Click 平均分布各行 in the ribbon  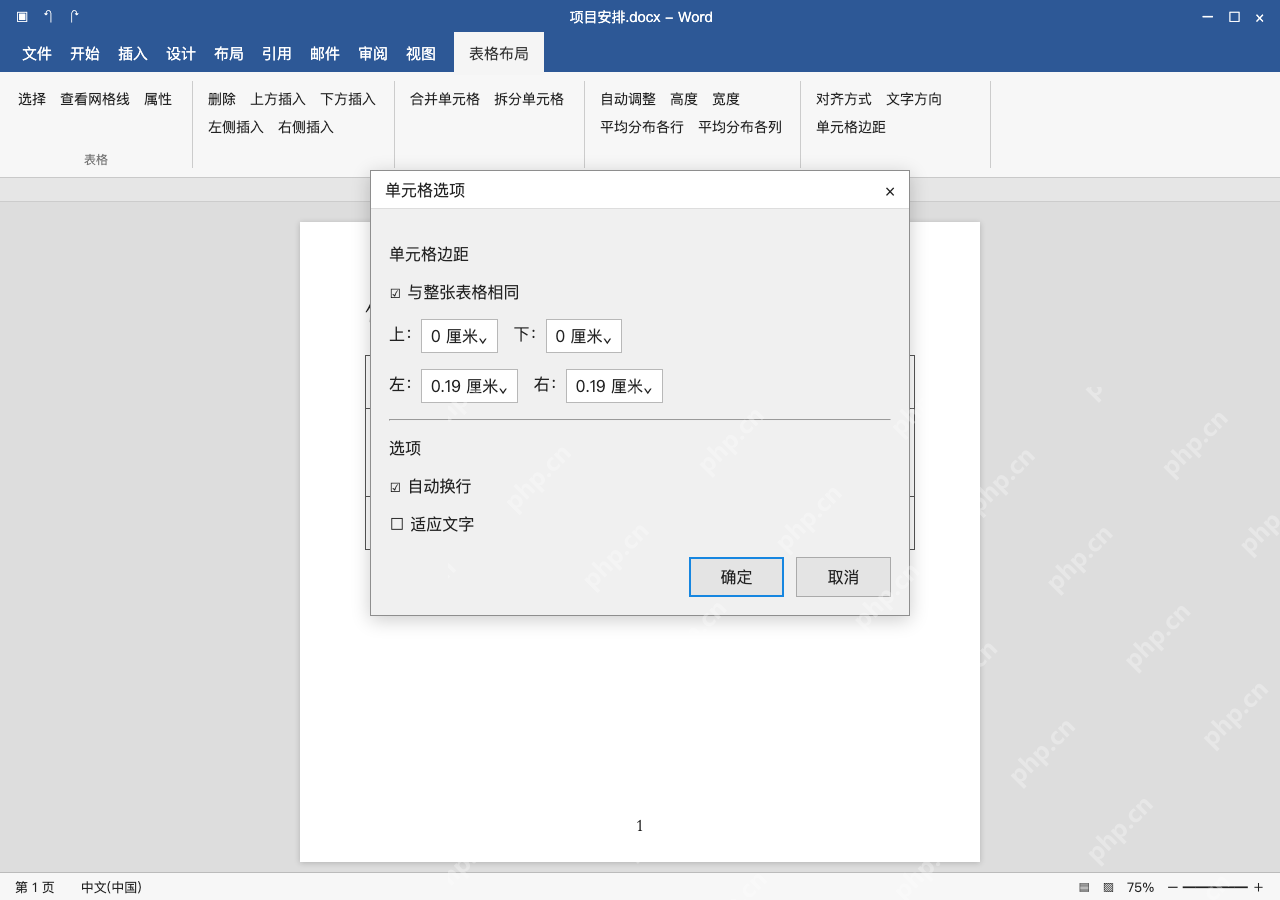tap(642, 127)
